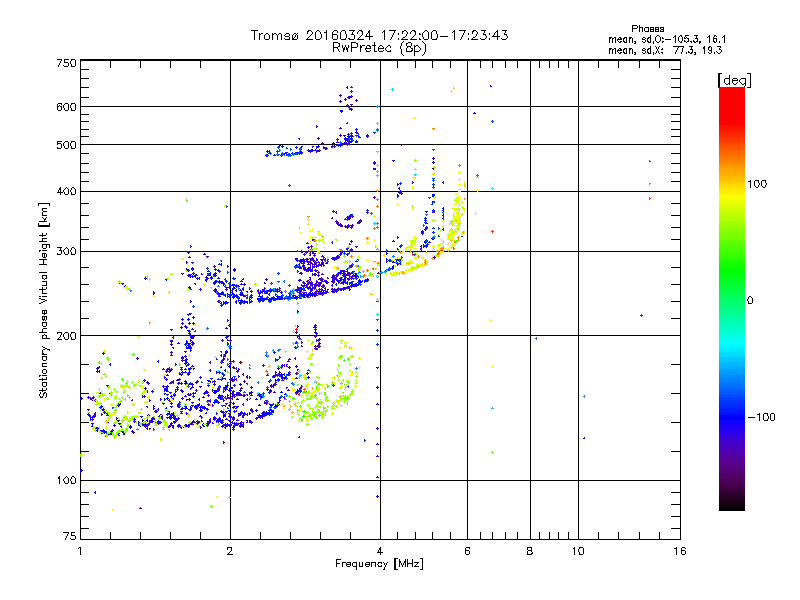Click the '4' frequency tick label

[380, 551]
